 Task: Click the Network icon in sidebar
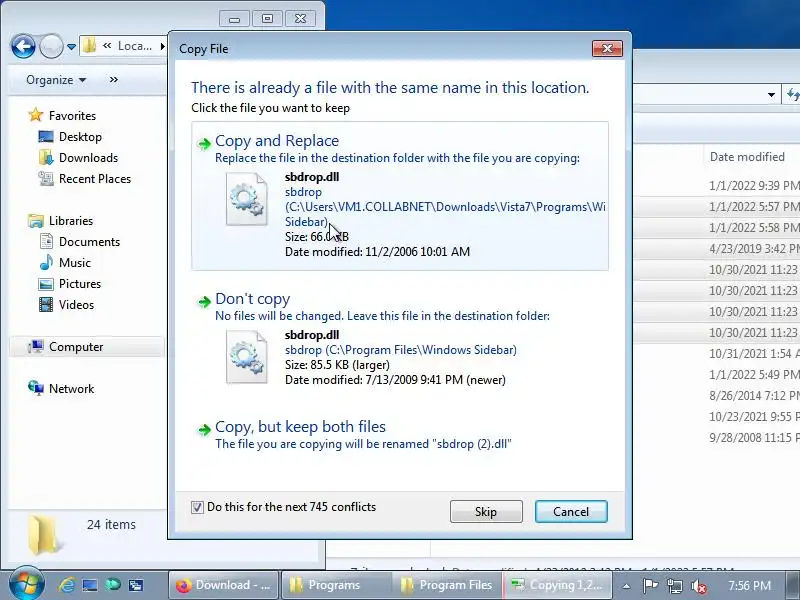(x=36, y=388)
